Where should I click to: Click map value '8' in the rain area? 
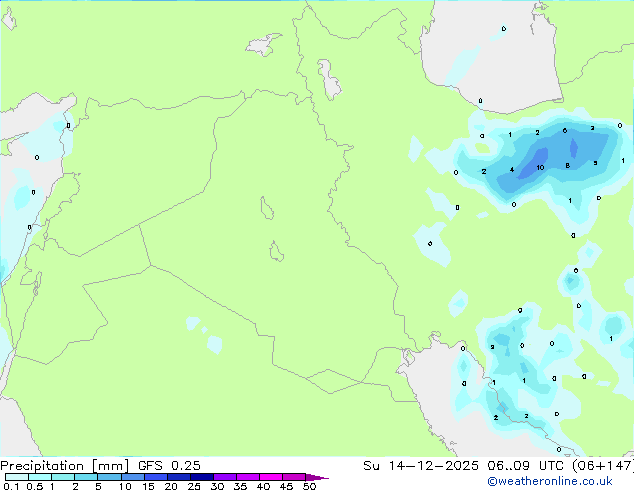click(x=568, y=165)
